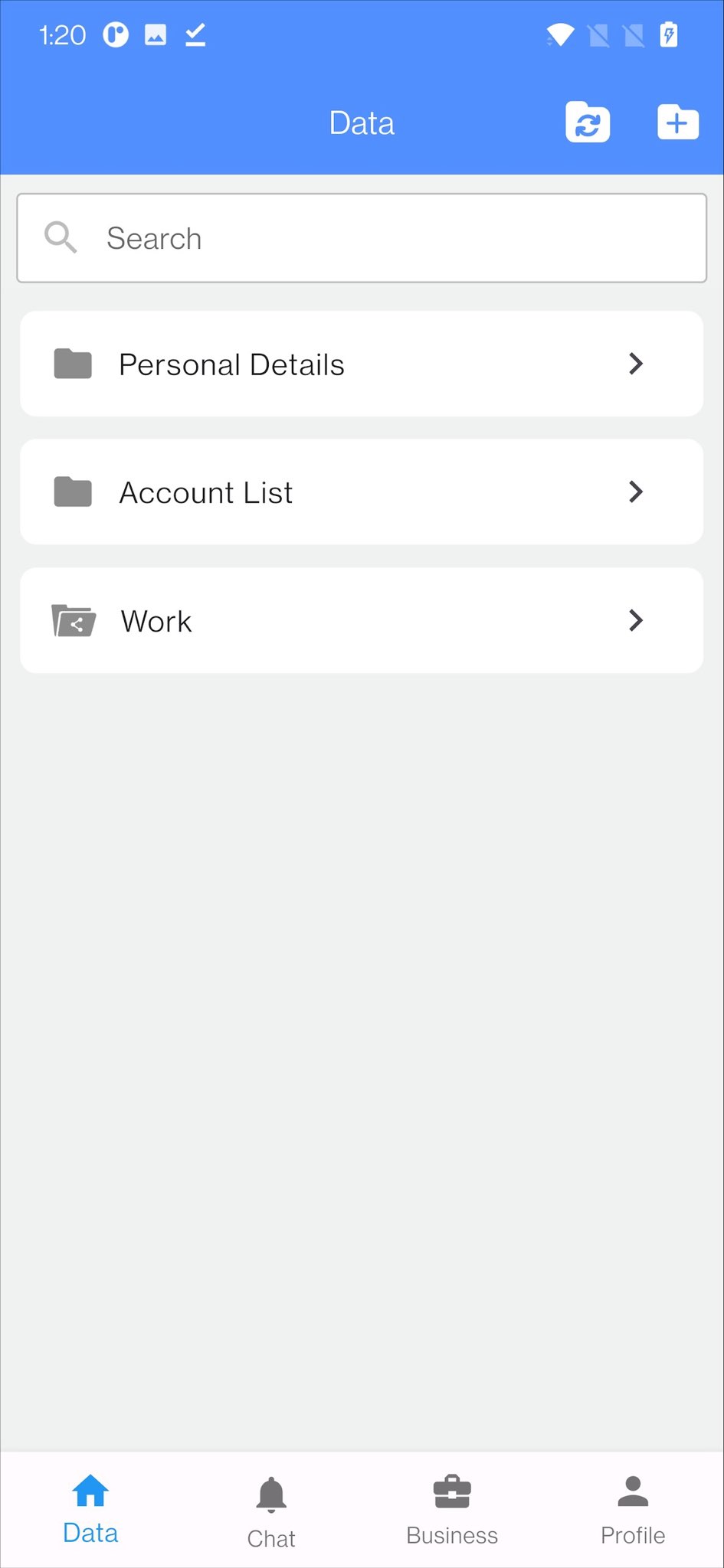Expand Account List with its chevron
The height and width of the screenshot is (1568, 724).
tap(635, 492)
